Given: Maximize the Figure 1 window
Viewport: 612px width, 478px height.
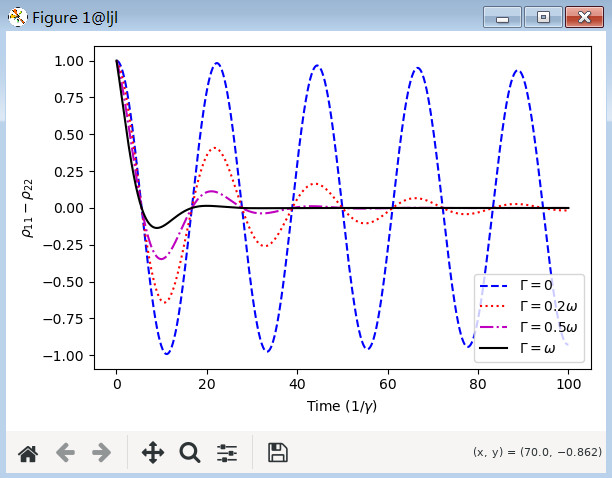Looking at the screenshot, I should (x=543, y=17).
